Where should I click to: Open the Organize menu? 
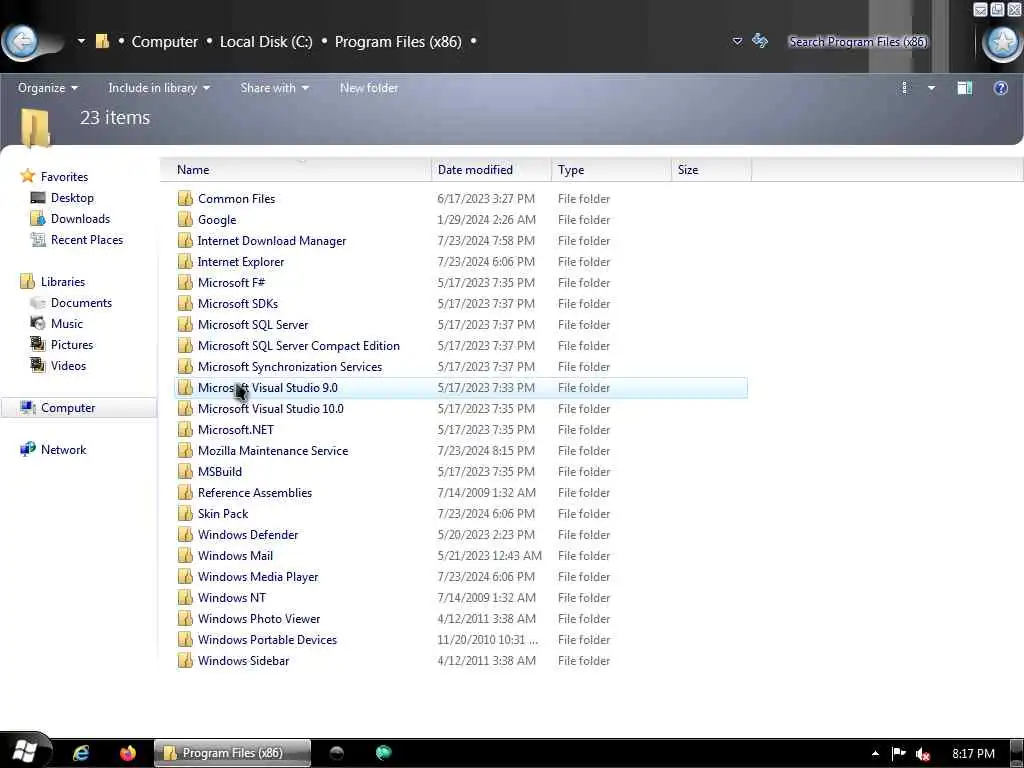(x=48, y=88)
